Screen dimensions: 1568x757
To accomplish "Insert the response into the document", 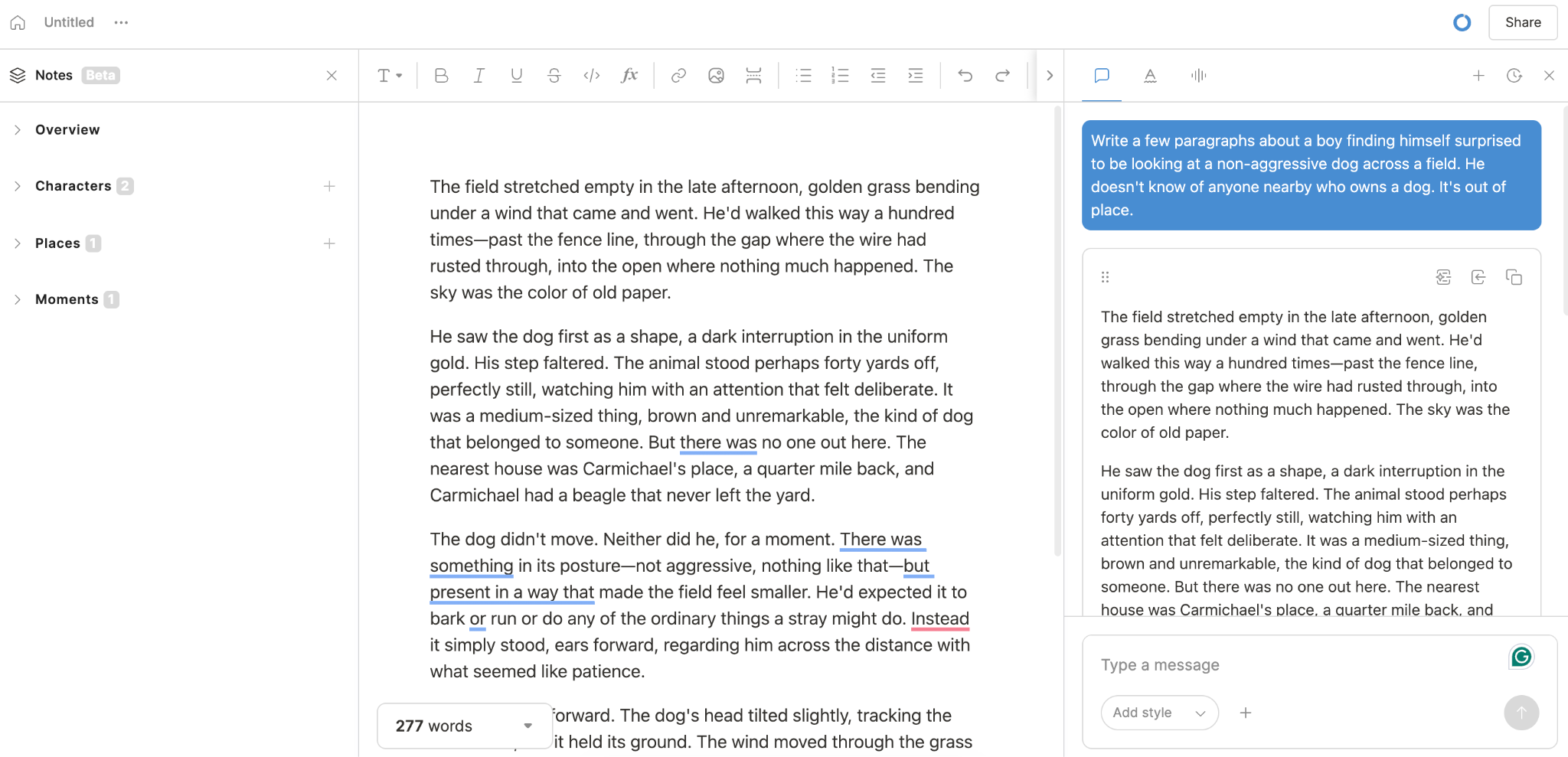I will pyautogui.click(x=1478, y=277).
